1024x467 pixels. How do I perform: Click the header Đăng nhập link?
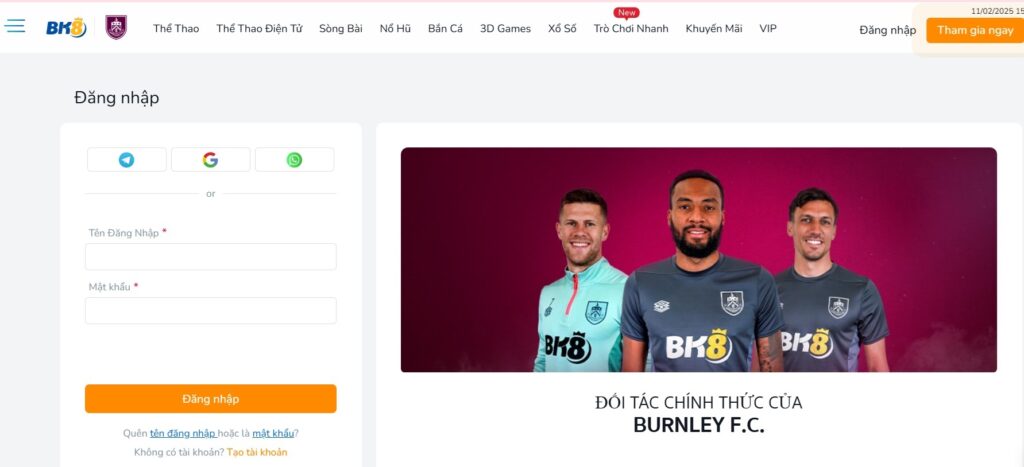888,30
